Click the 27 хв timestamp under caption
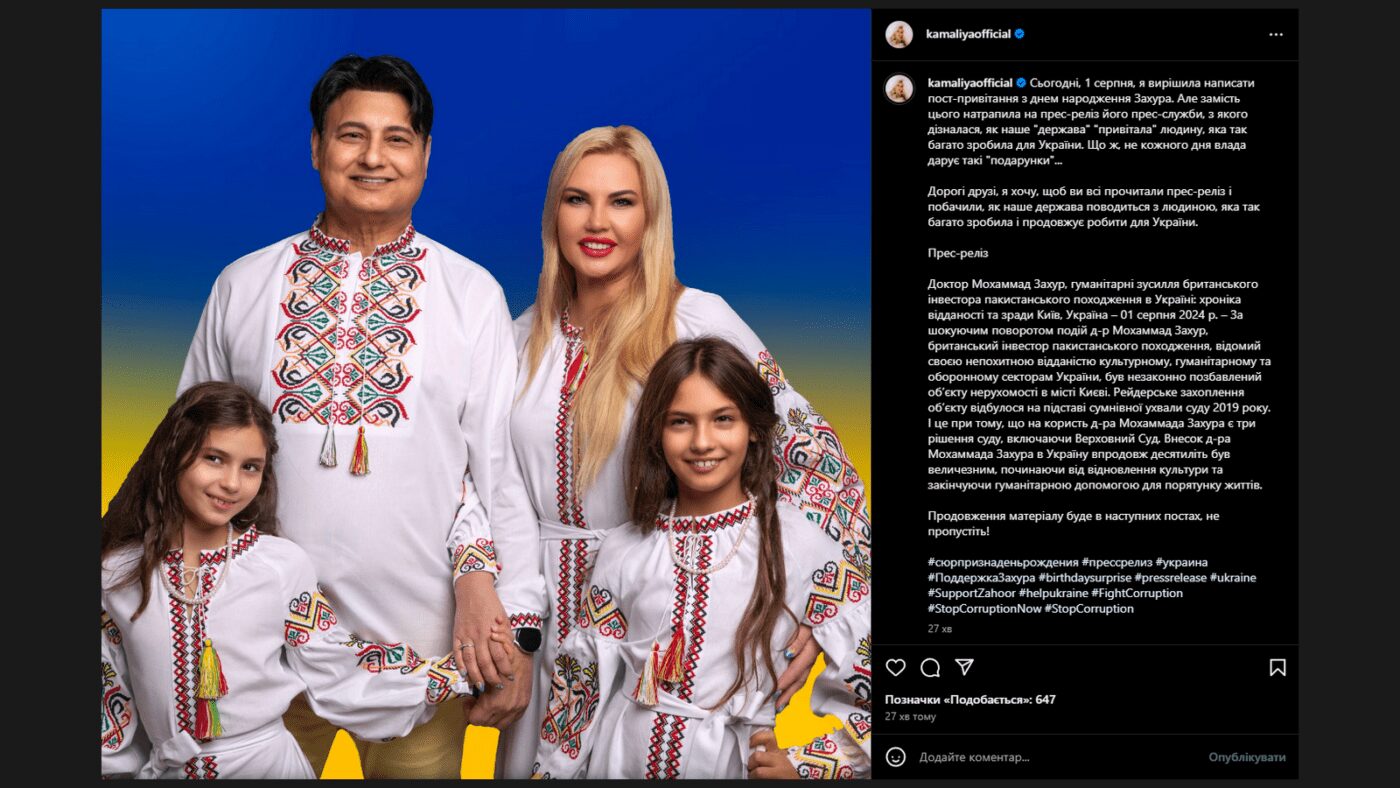Viewport: 1400px width, 788px height. click(x=940, y=629)
